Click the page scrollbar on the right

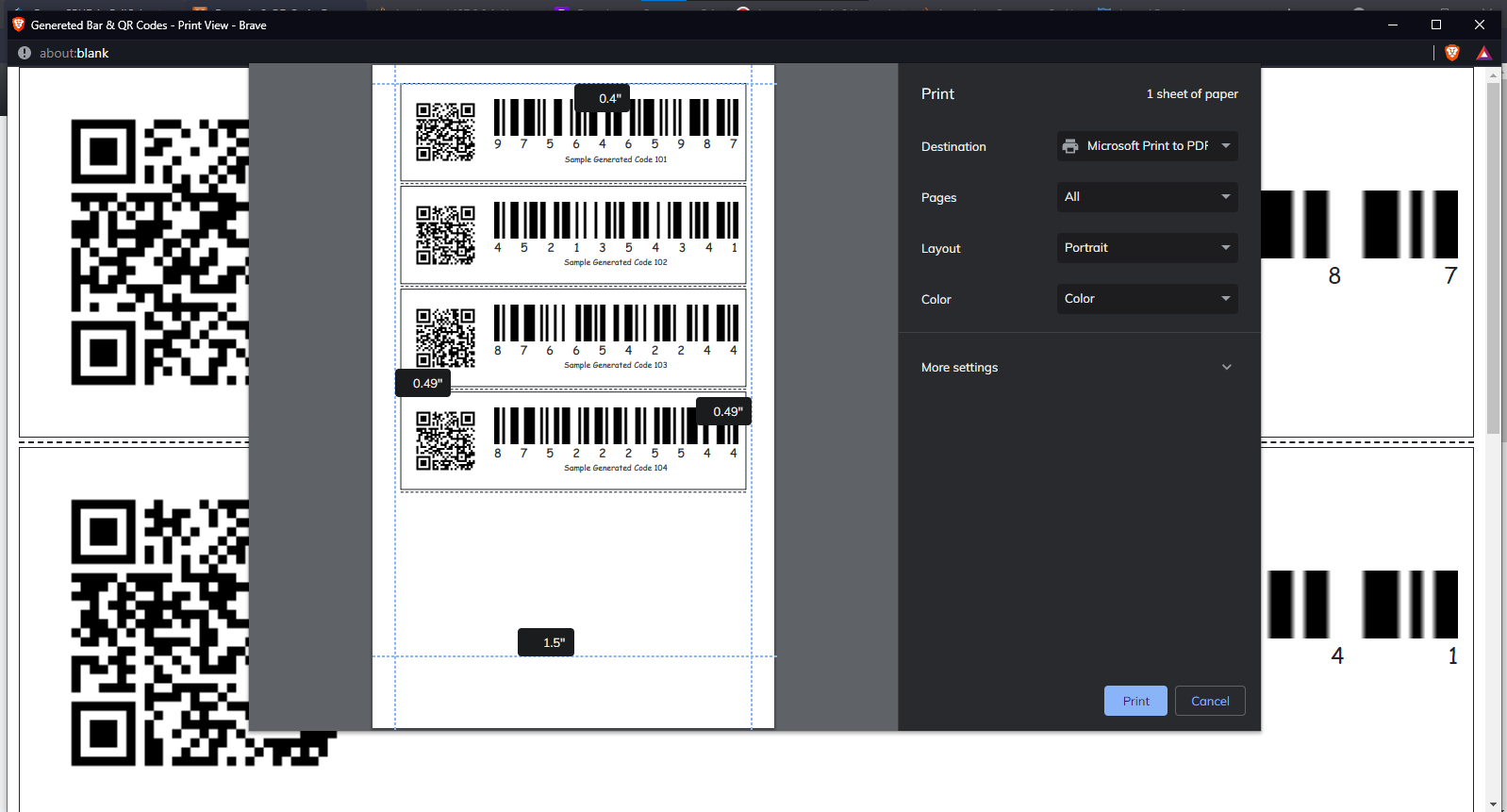click(1492, 258)
